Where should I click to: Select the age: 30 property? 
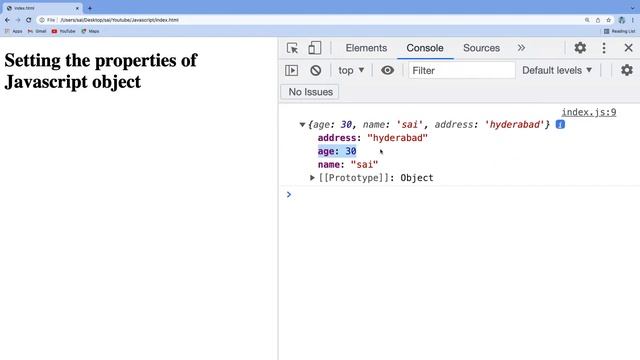point(337,151)
